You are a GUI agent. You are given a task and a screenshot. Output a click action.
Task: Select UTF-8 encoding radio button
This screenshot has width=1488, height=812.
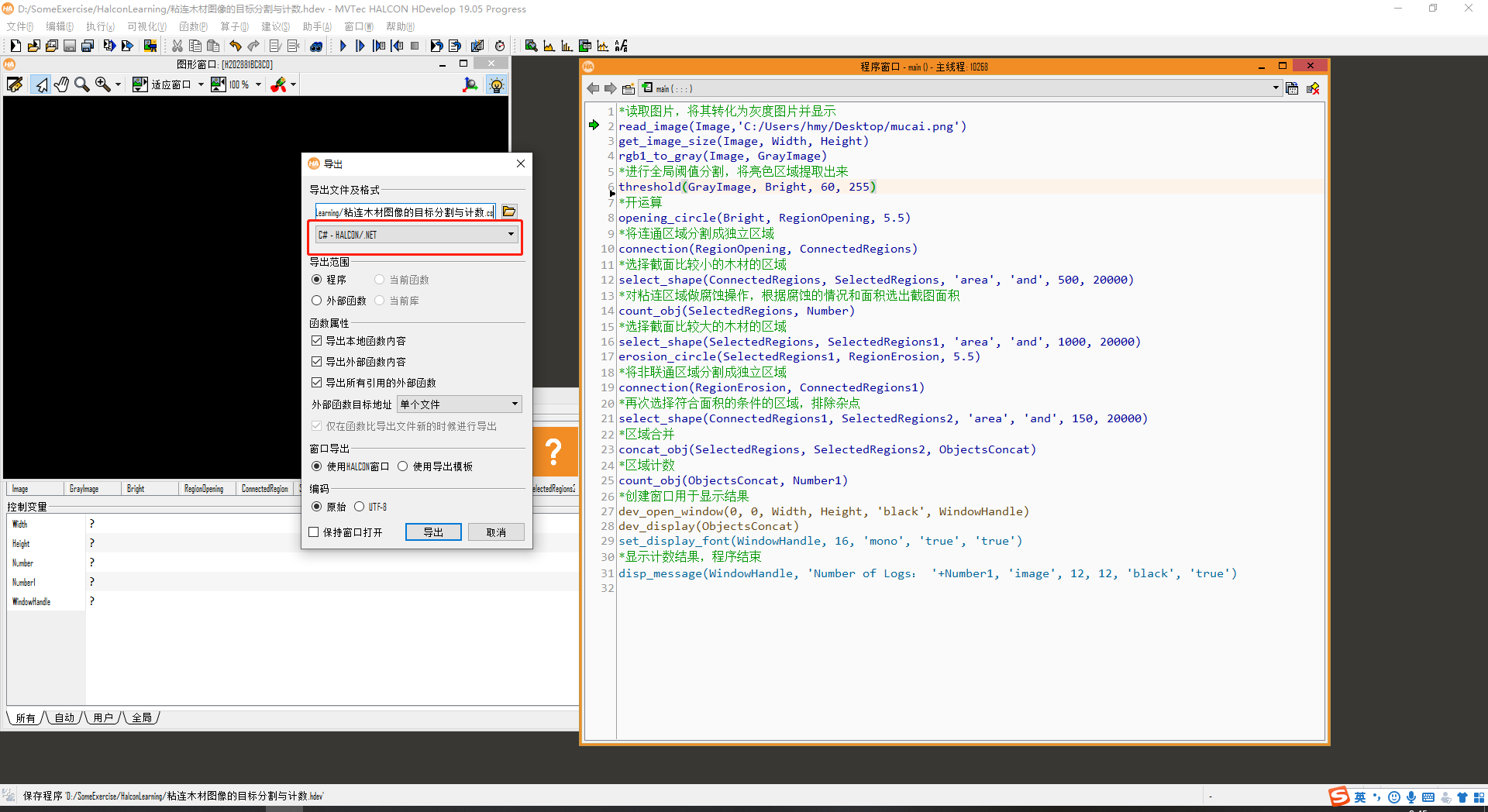click(x=360, y=506)
